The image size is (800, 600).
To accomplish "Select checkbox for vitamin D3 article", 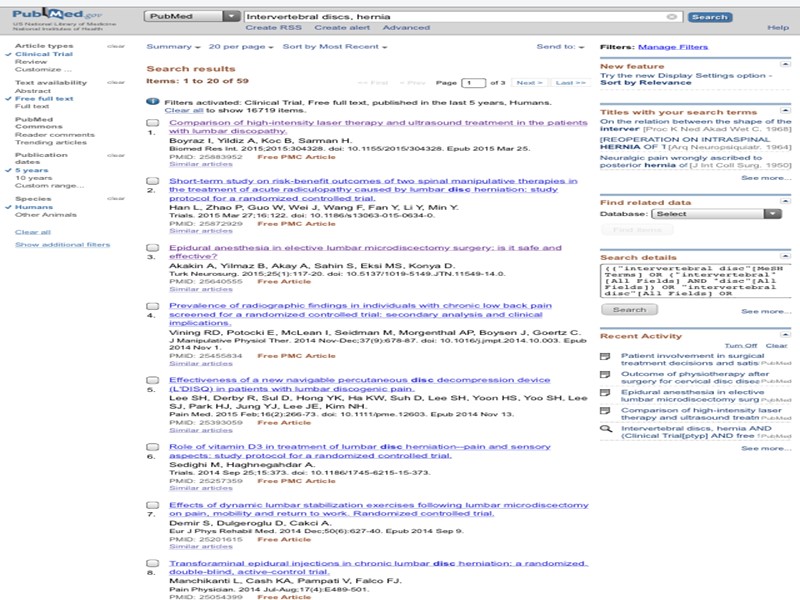I will 153,446.
